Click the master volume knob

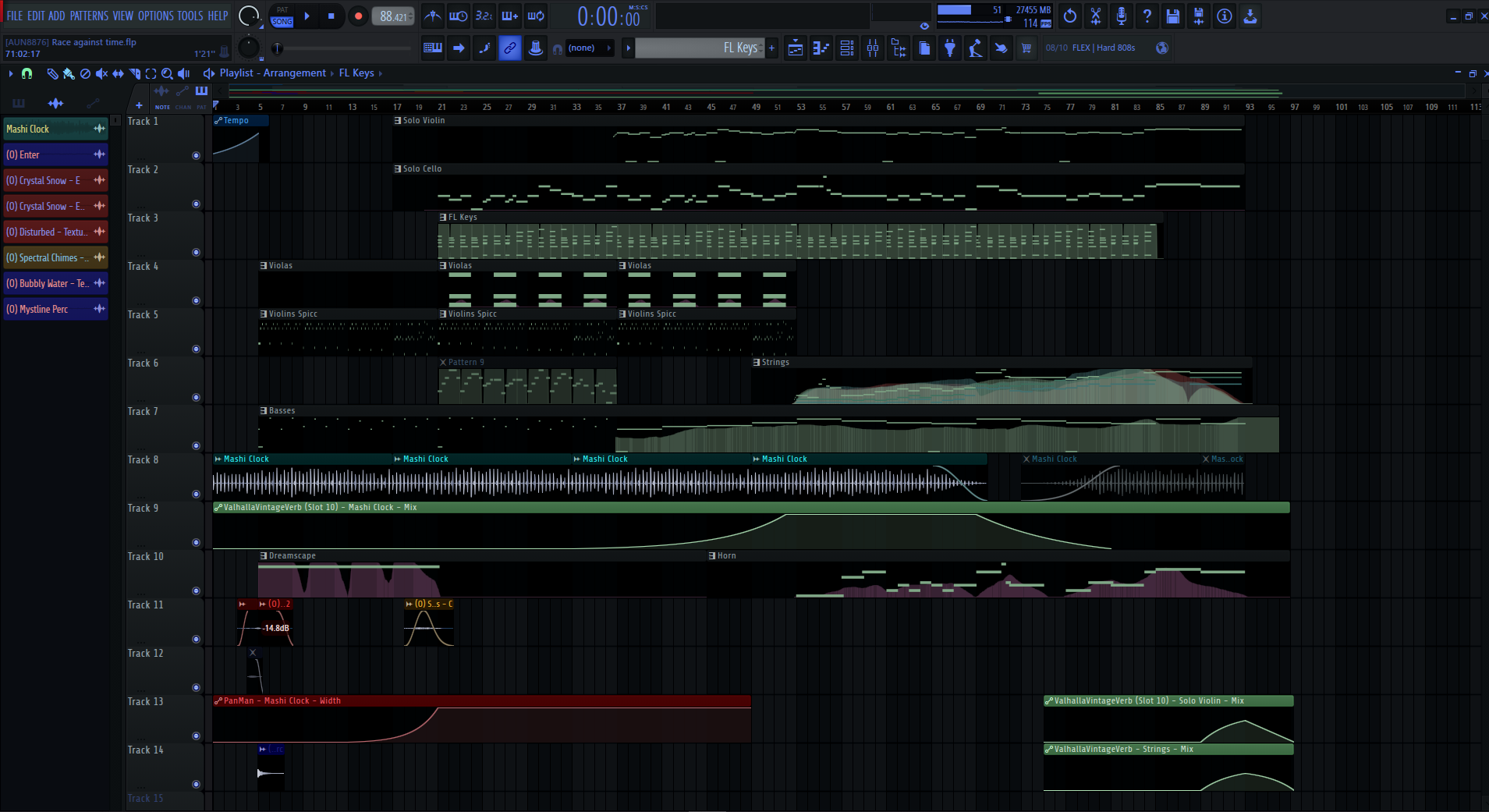click(x=249, y=16)
